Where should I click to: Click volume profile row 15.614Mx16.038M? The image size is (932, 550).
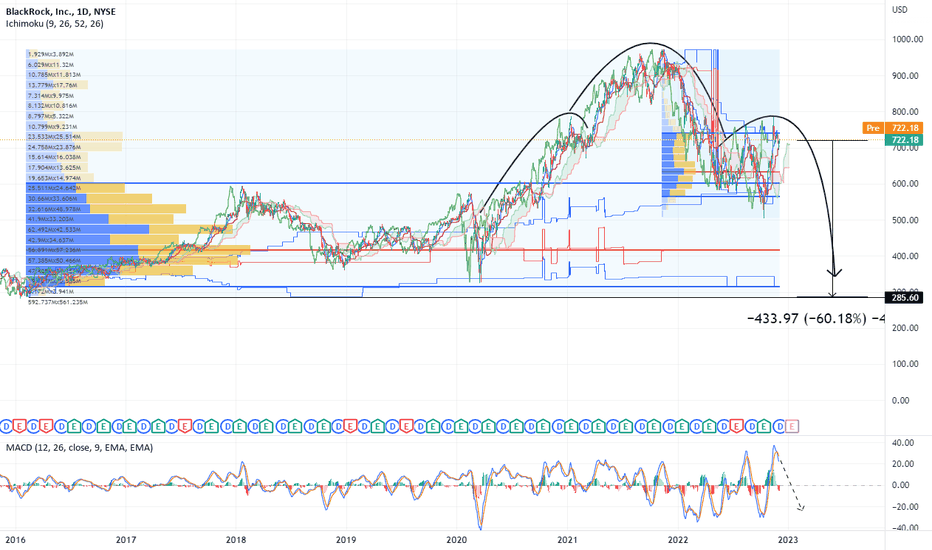[54, 157]
